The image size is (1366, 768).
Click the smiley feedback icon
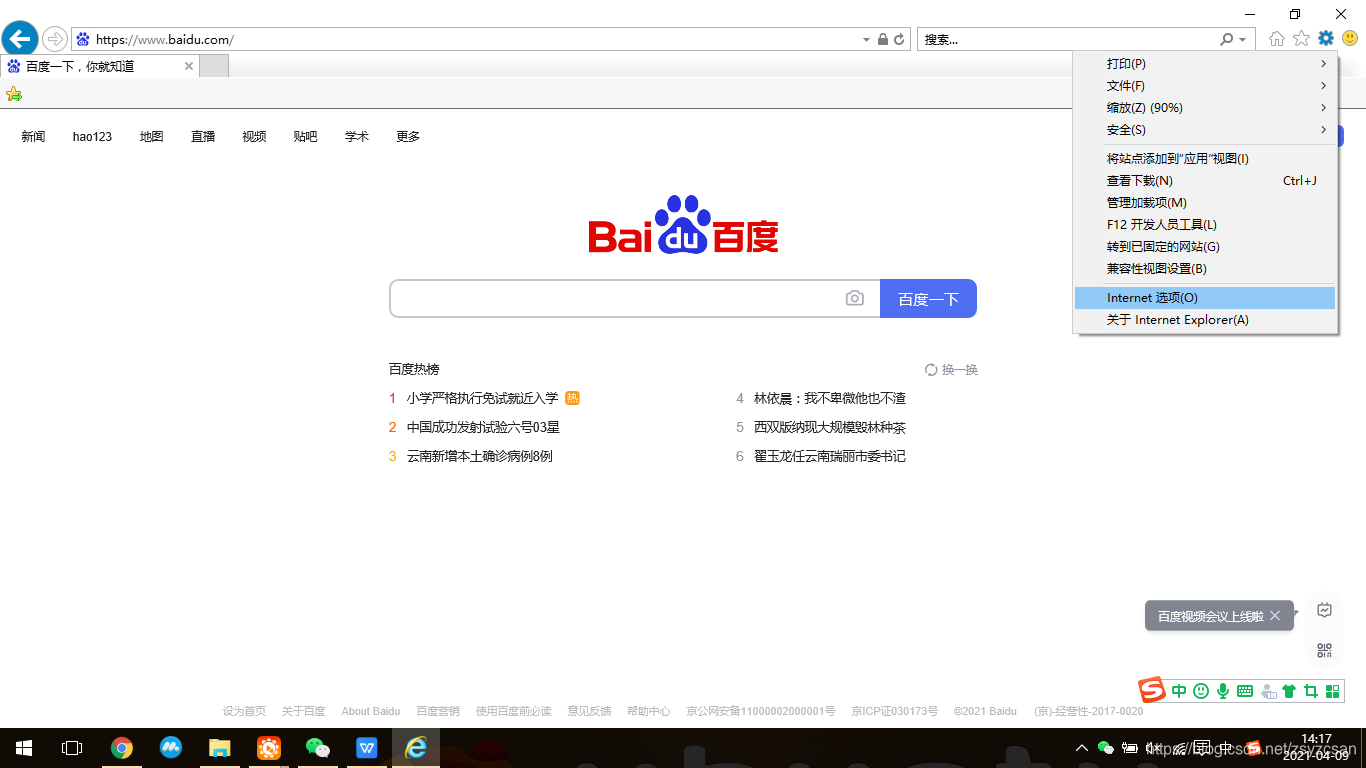1350,39
